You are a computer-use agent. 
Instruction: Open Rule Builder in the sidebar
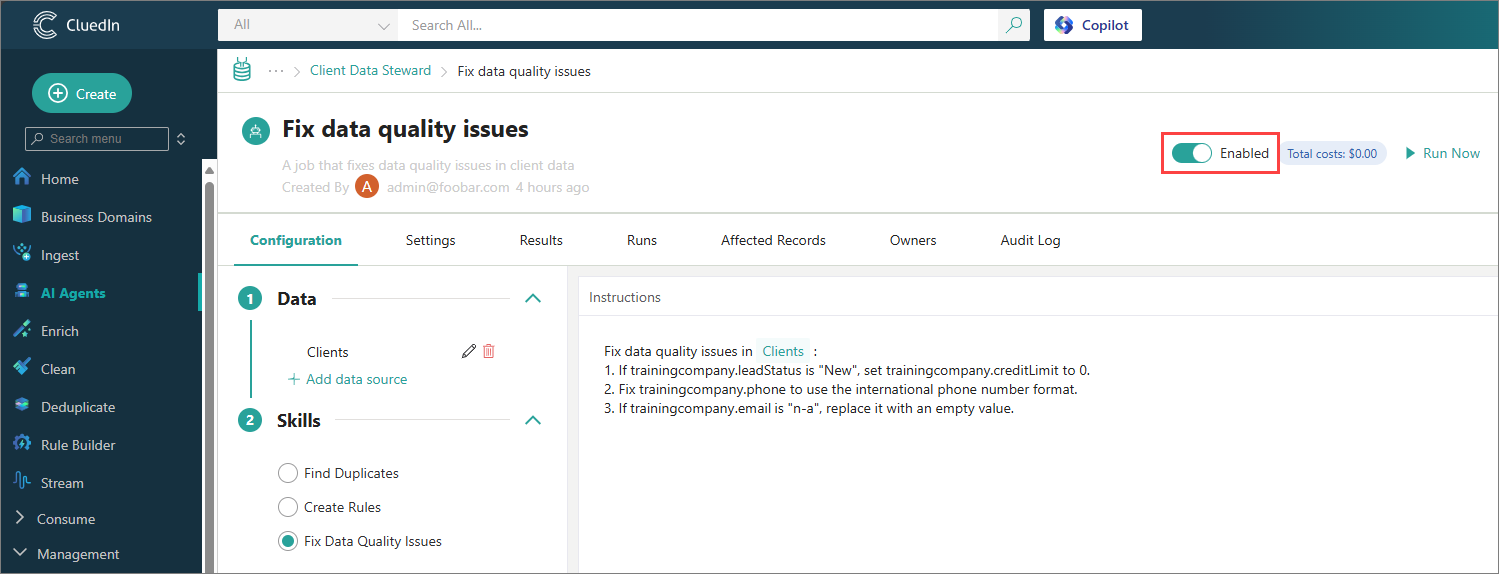click(77, 445)
